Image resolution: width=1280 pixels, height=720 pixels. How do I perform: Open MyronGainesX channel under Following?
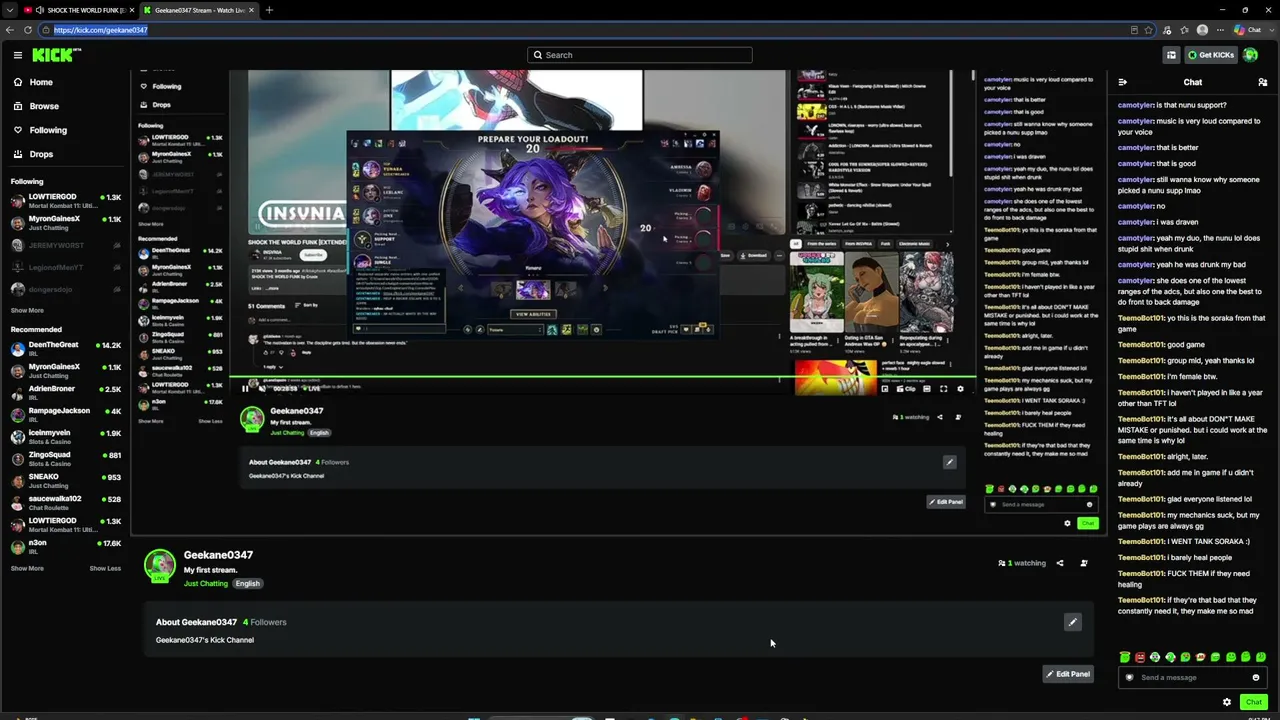click(x=66, y=222)
